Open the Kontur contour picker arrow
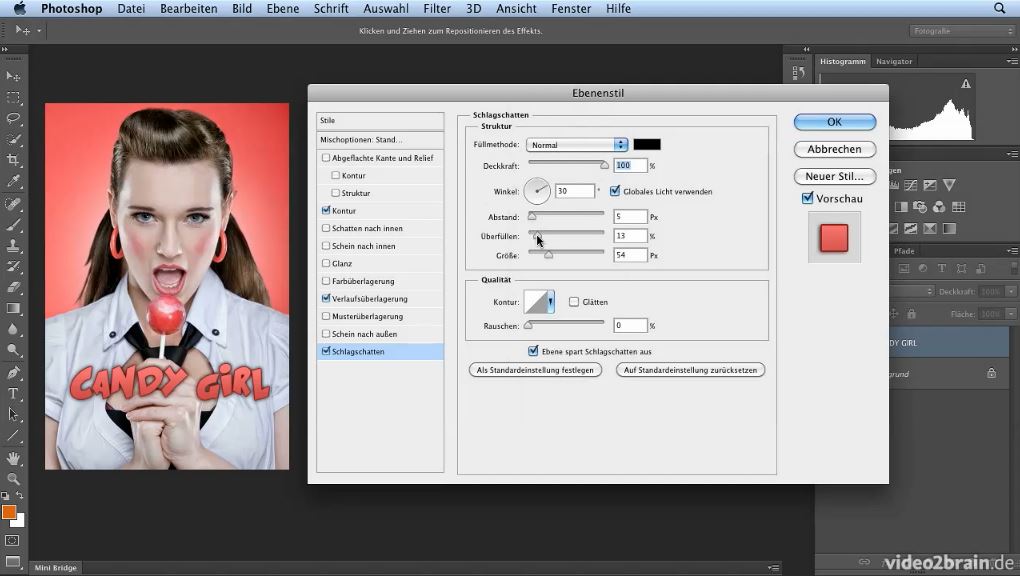The height and width of the screenshot is (576, 1020). (x=551, y=302)
